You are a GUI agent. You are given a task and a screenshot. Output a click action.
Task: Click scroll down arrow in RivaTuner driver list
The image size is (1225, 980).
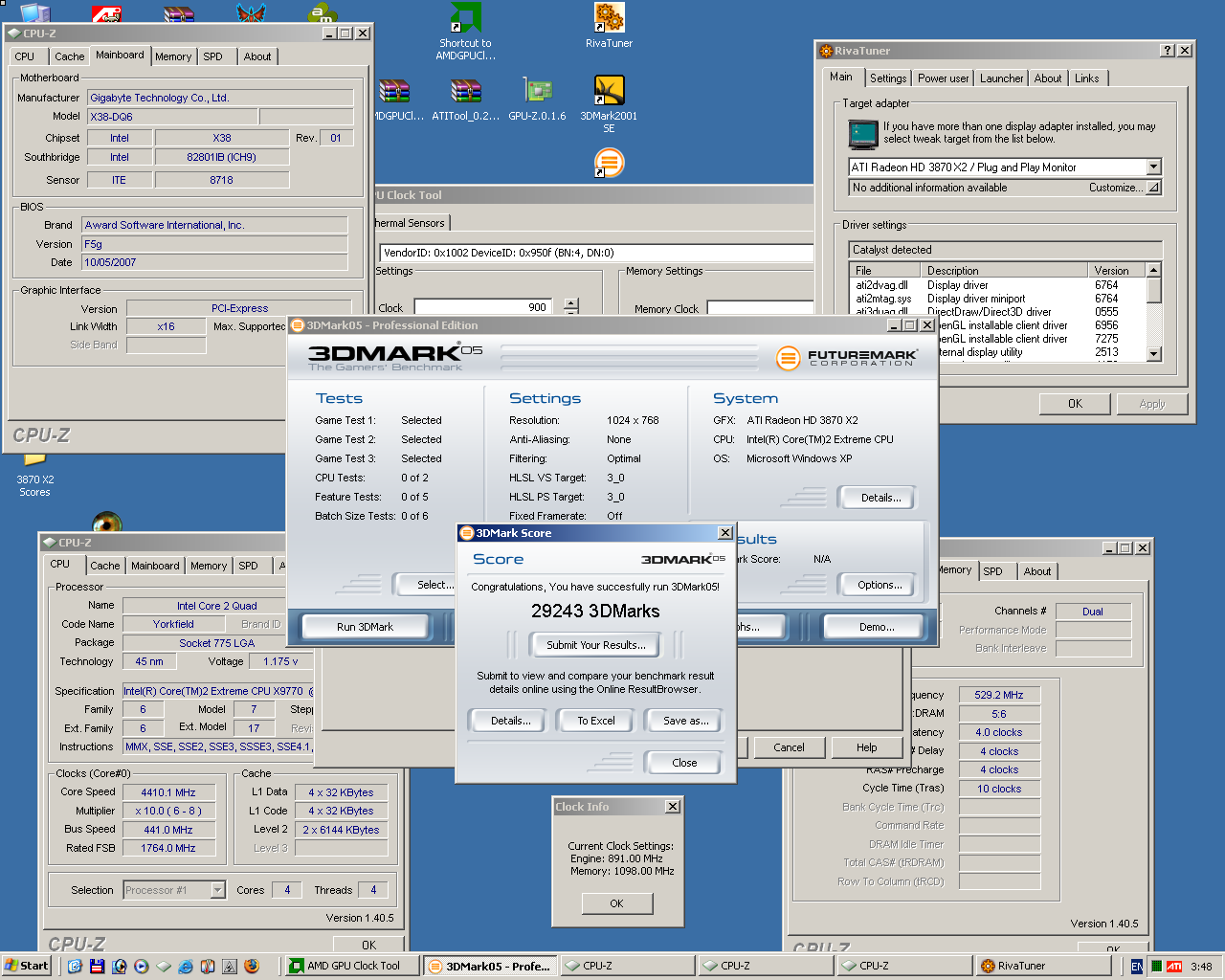[1153, 354]
